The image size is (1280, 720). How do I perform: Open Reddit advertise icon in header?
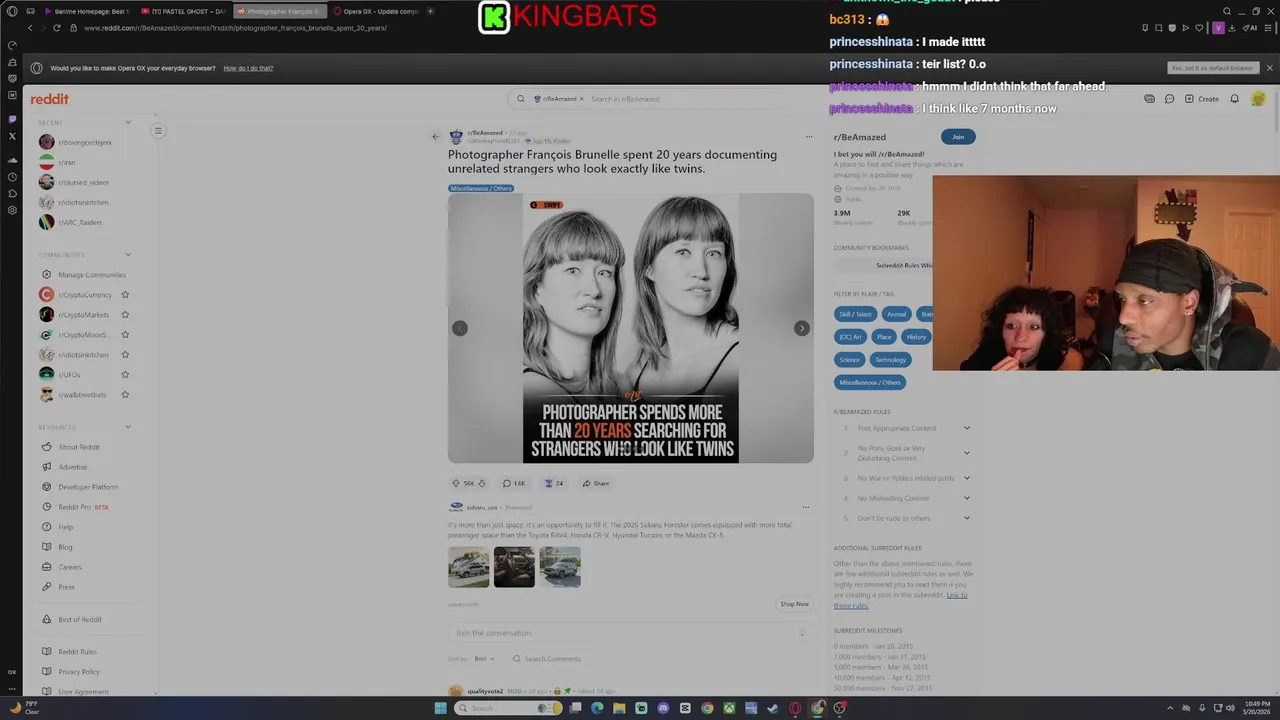pos(1149,99)
